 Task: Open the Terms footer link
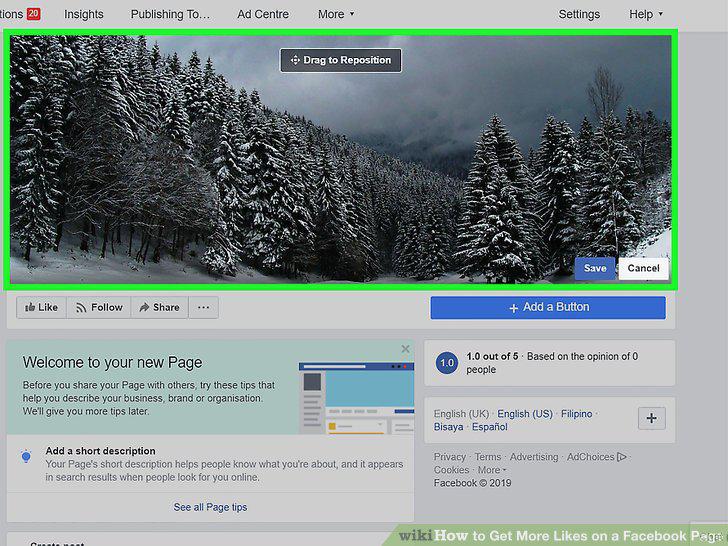[x=488, y=457]
